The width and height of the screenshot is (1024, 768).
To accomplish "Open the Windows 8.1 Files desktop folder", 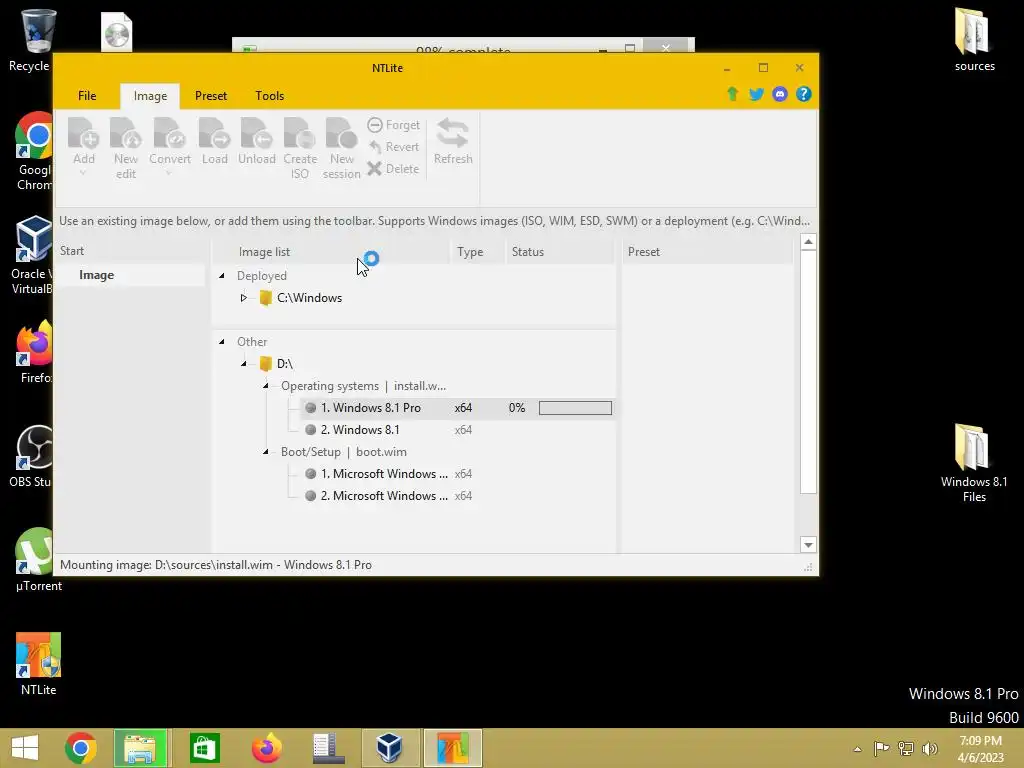I will tap(974, 463).
